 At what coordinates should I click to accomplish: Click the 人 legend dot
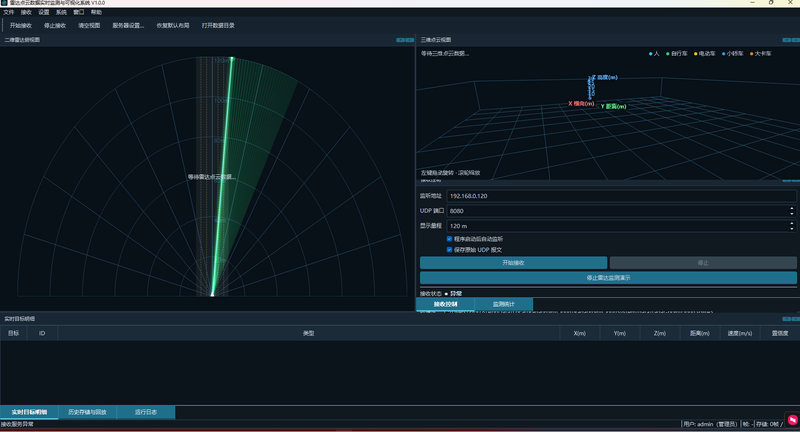[651, 54]
